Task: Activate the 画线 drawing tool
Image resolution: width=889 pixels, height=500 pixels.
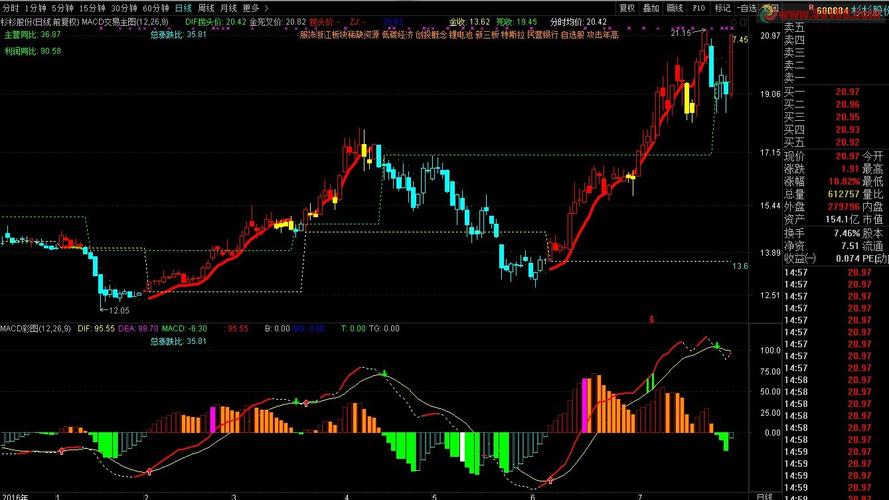Action: (x=675, y=7)
